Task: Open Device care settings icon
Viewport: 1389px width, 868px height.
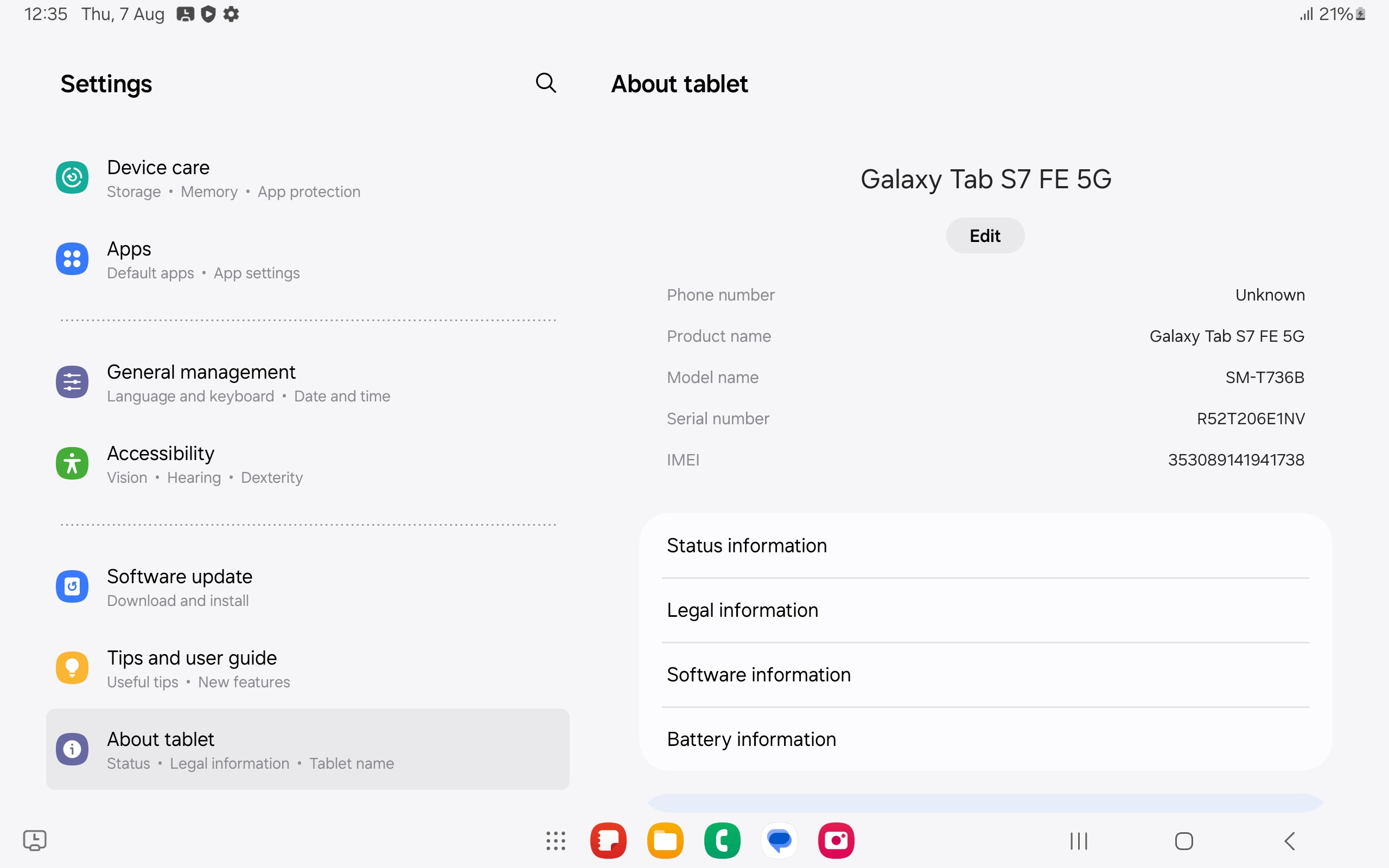Action: (72, 177)
